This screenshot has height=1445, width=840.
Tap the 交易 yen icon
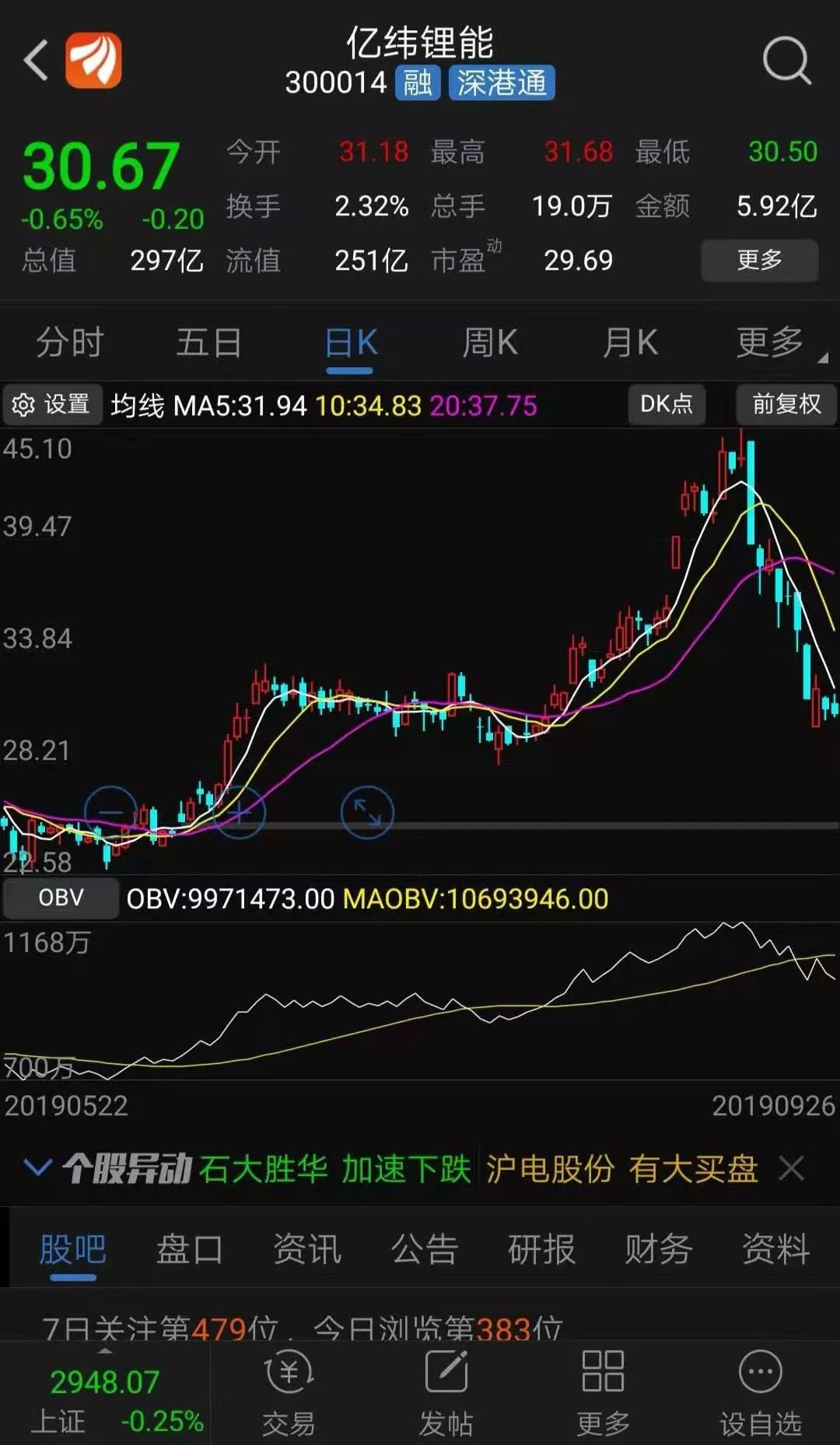[x=289, y=1372]
